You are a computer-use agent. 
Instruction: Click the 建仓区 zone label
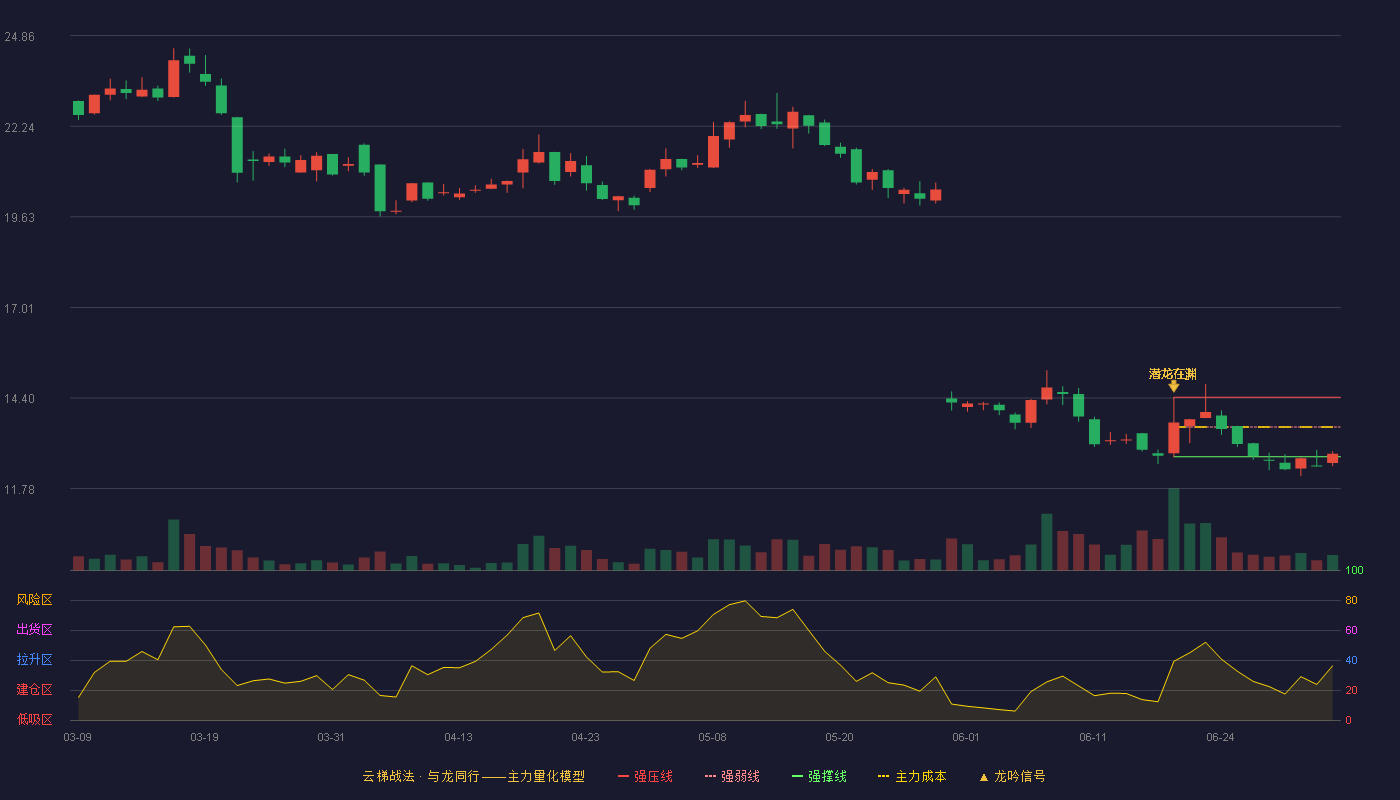tap(34, 690)
